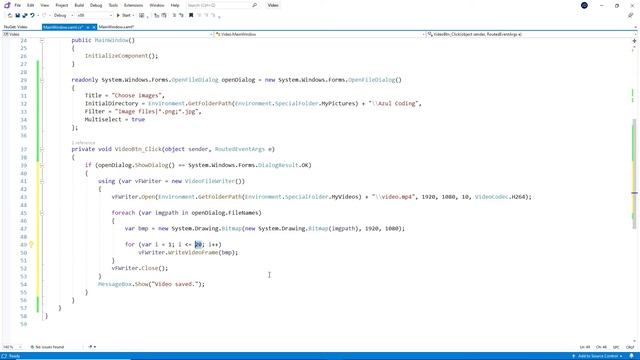Image resolution: width=640 pixels, height=360 pixels.
Task: Click the Save icon in toolbar
Action: 18,16
